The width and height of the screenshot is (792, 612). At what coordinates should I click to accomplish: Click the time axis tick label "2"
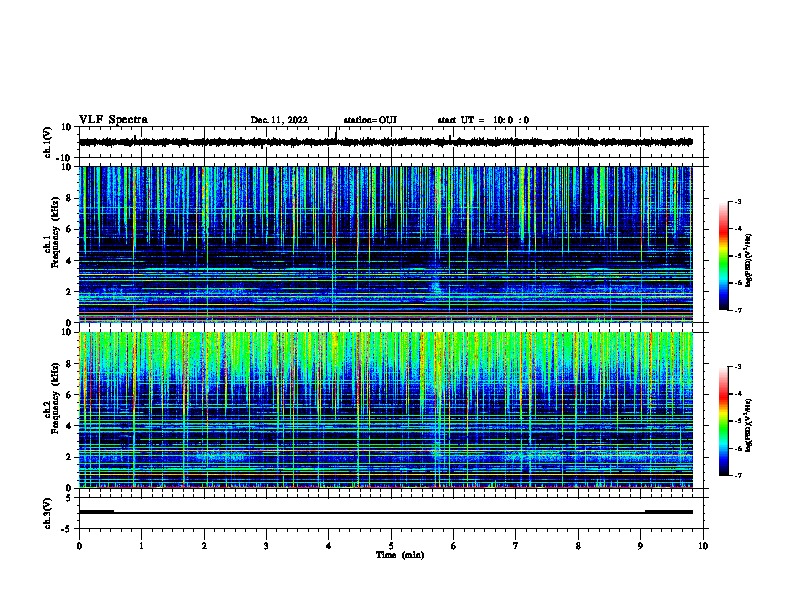click(204, 546)
